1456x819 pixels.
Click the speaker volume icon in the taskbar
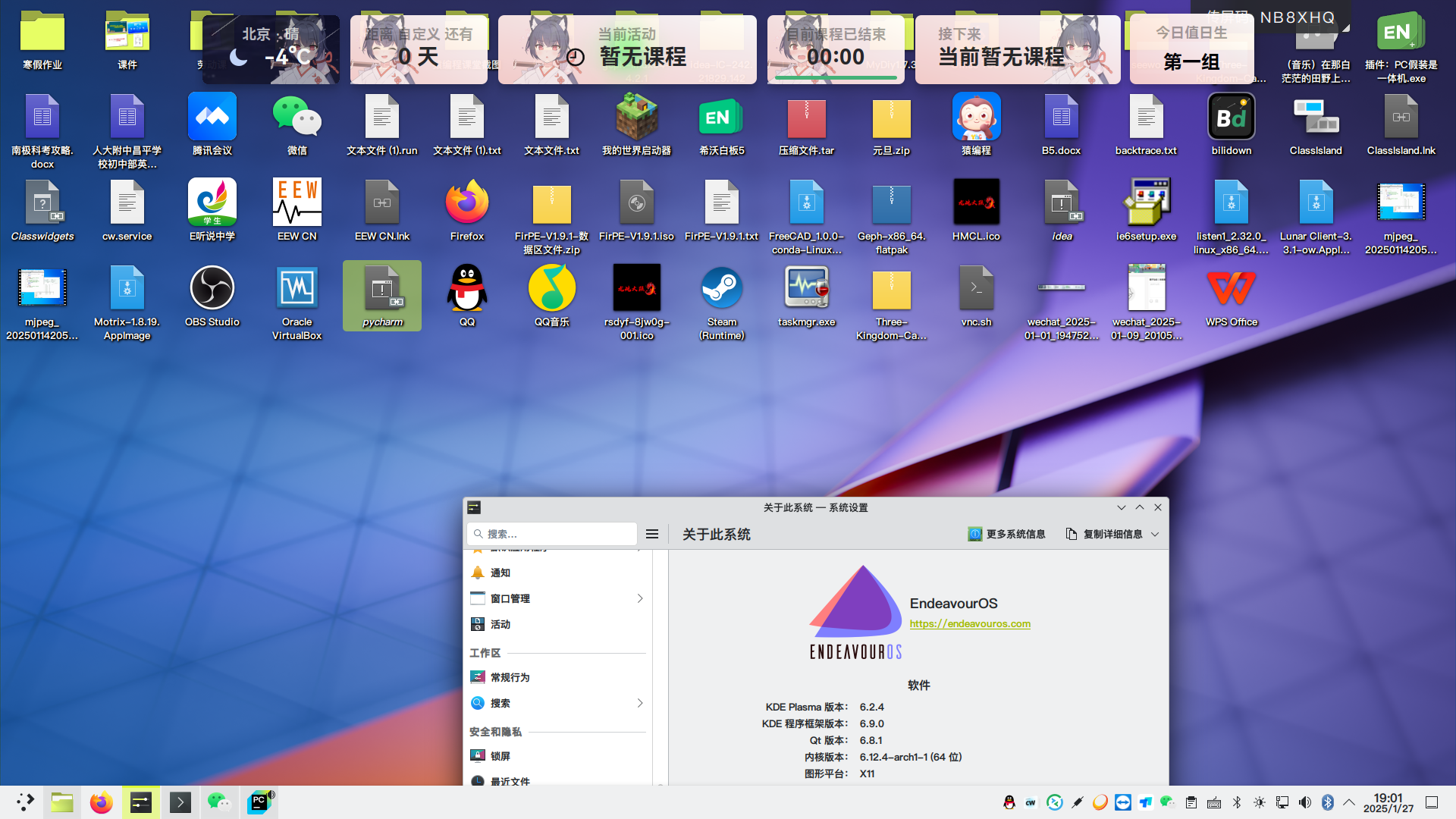(1305, 802)
